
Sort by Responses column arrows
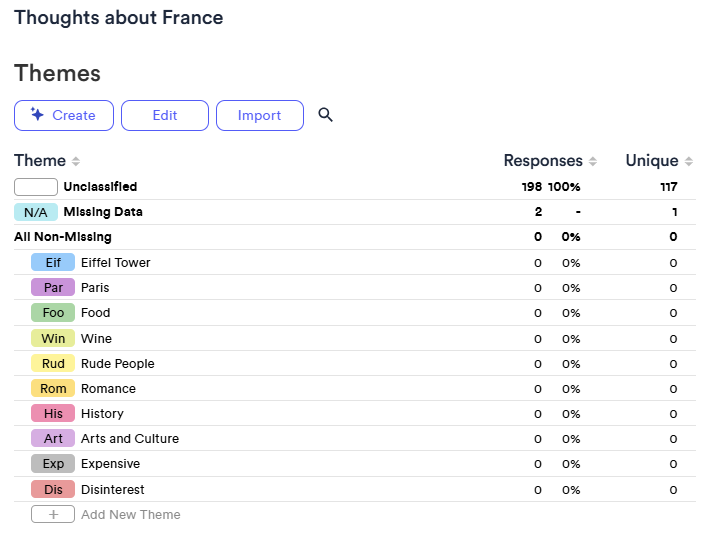point(592,161)
